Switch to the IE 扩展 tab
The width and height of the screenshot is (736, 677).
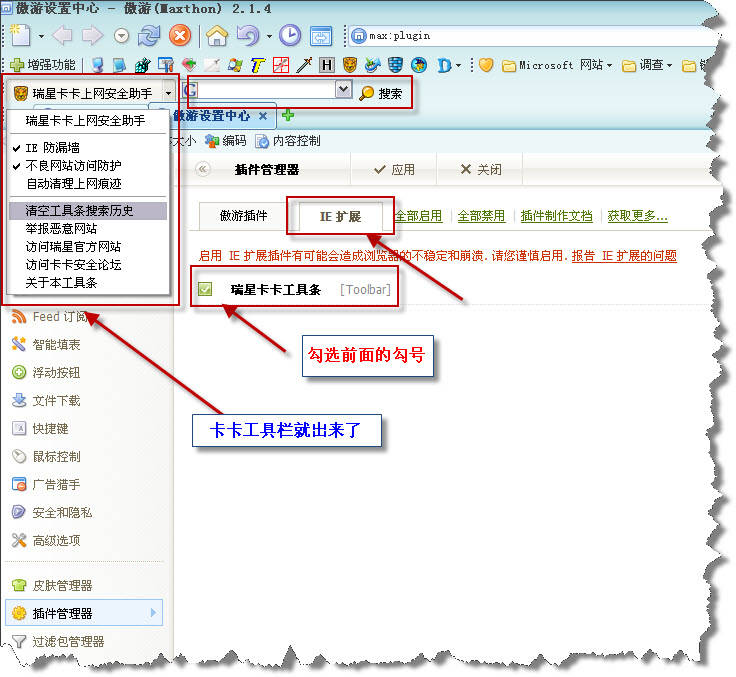click(x=340, y=216)
